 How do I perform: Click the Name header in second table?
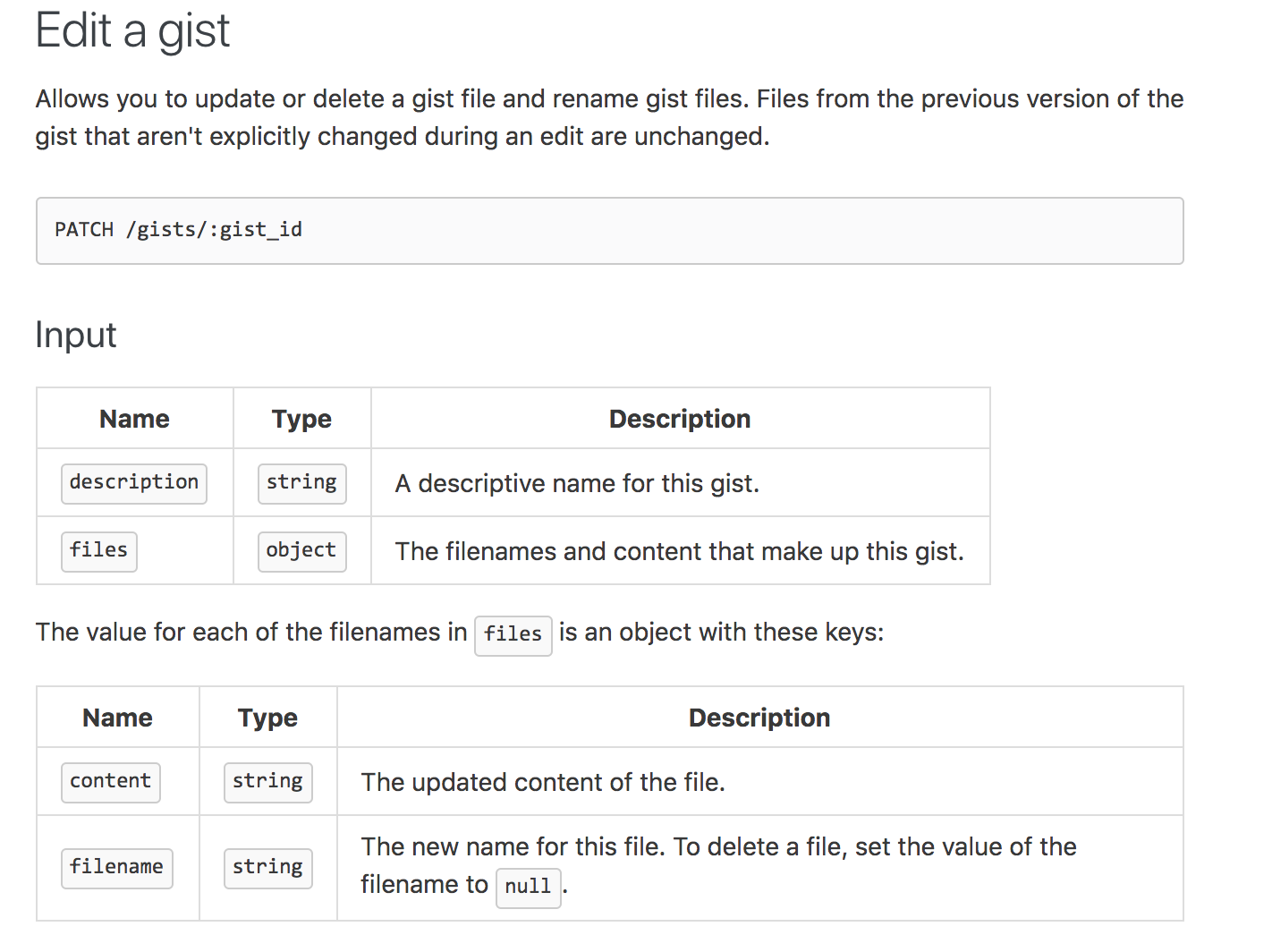117,718
